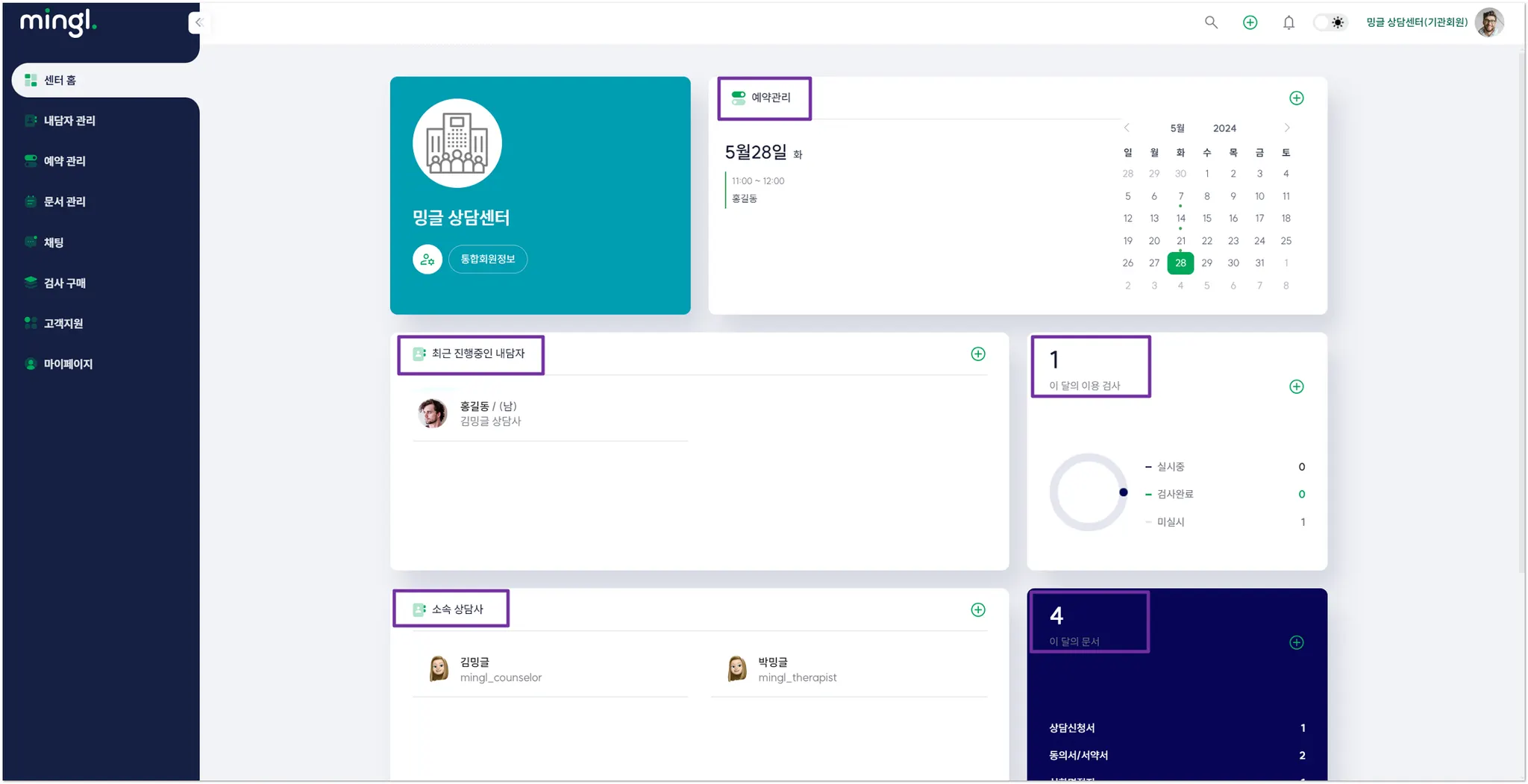Select the year 2024 in calendar header
1528x784 pixels.
tap(1224, 128)
